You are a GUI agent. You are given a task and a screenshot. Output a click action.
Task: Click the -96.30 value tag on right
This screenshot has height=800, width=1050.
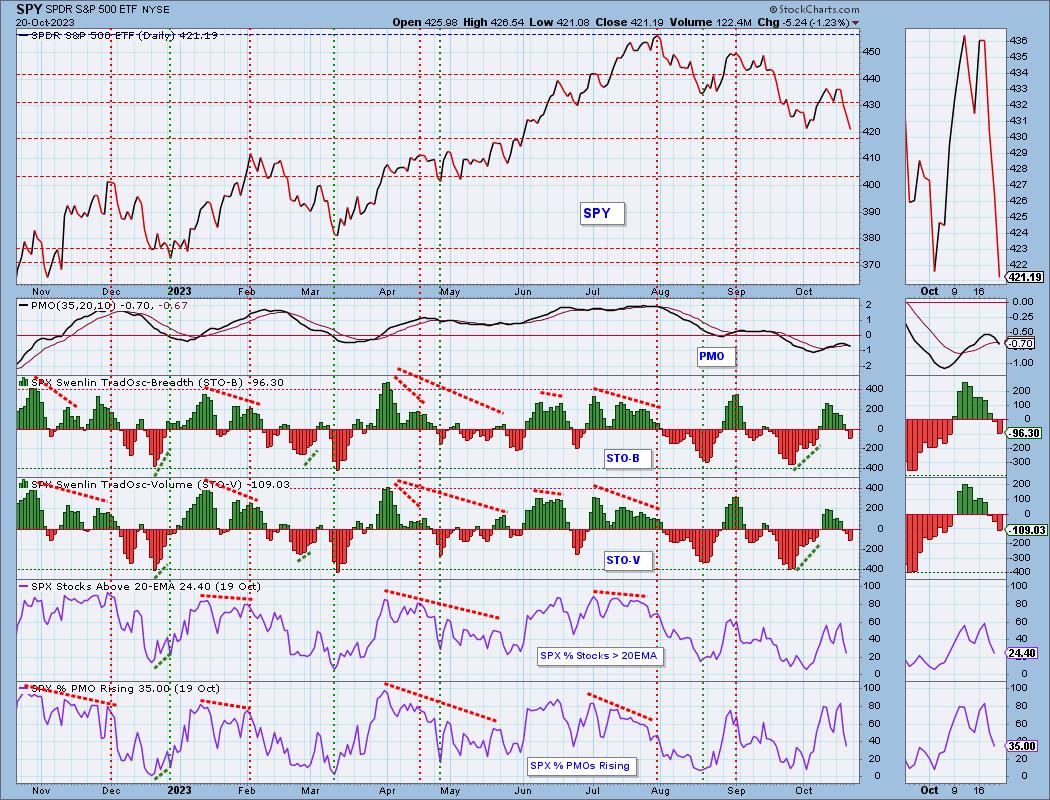1025,433
